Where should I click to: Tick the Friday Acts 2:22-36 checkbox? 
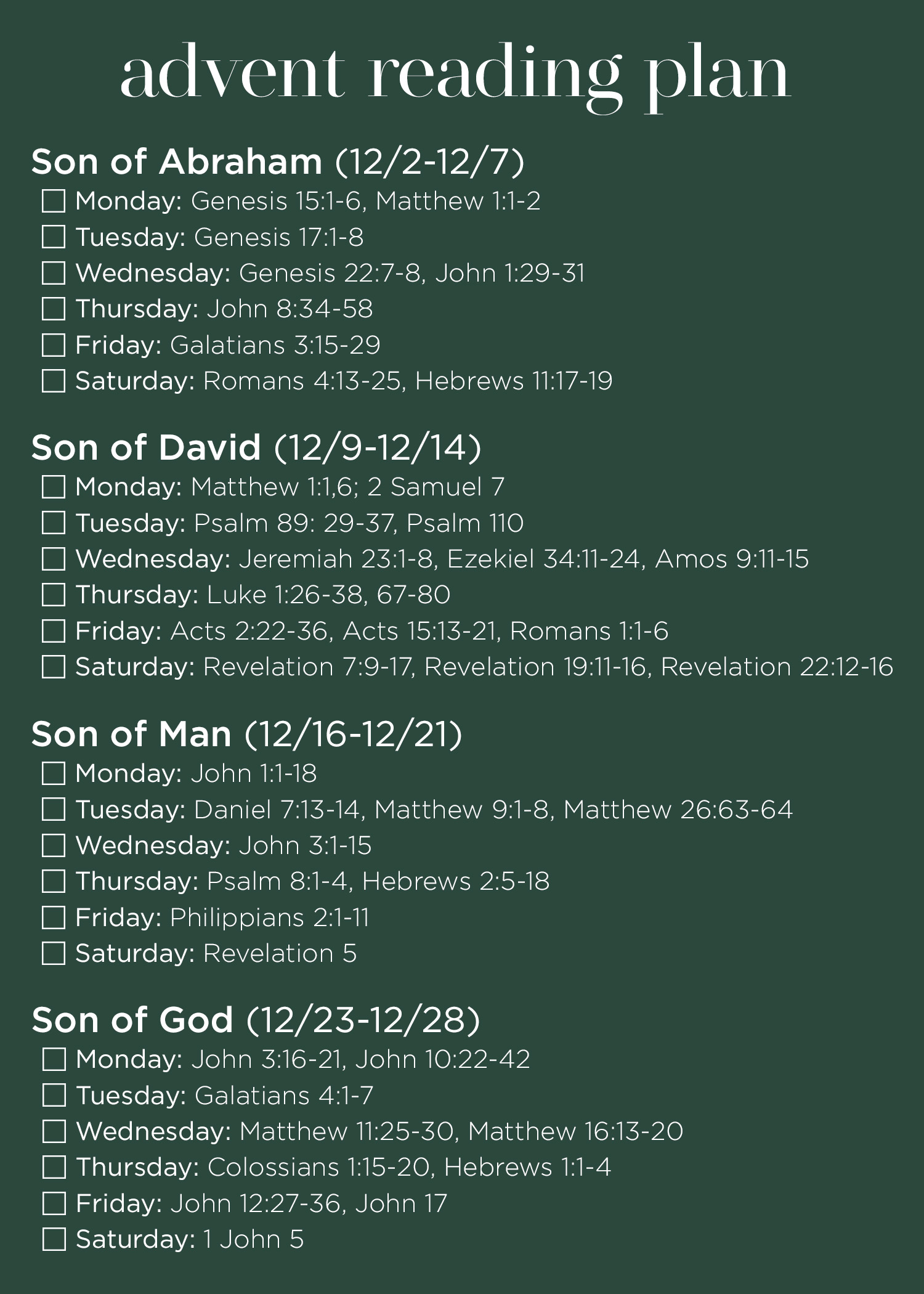[54, 631]
